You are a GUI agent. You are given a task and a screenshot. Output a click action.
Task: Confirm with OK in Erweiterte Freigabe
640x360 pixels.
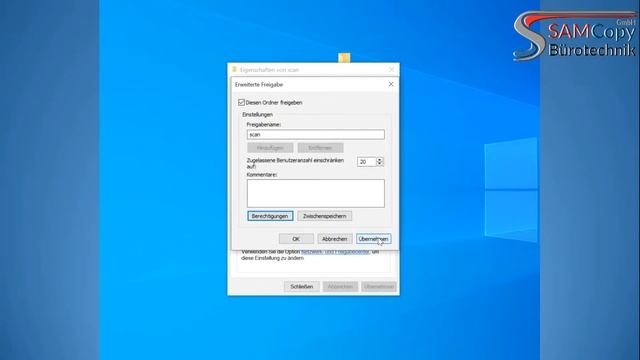(296, 239)
